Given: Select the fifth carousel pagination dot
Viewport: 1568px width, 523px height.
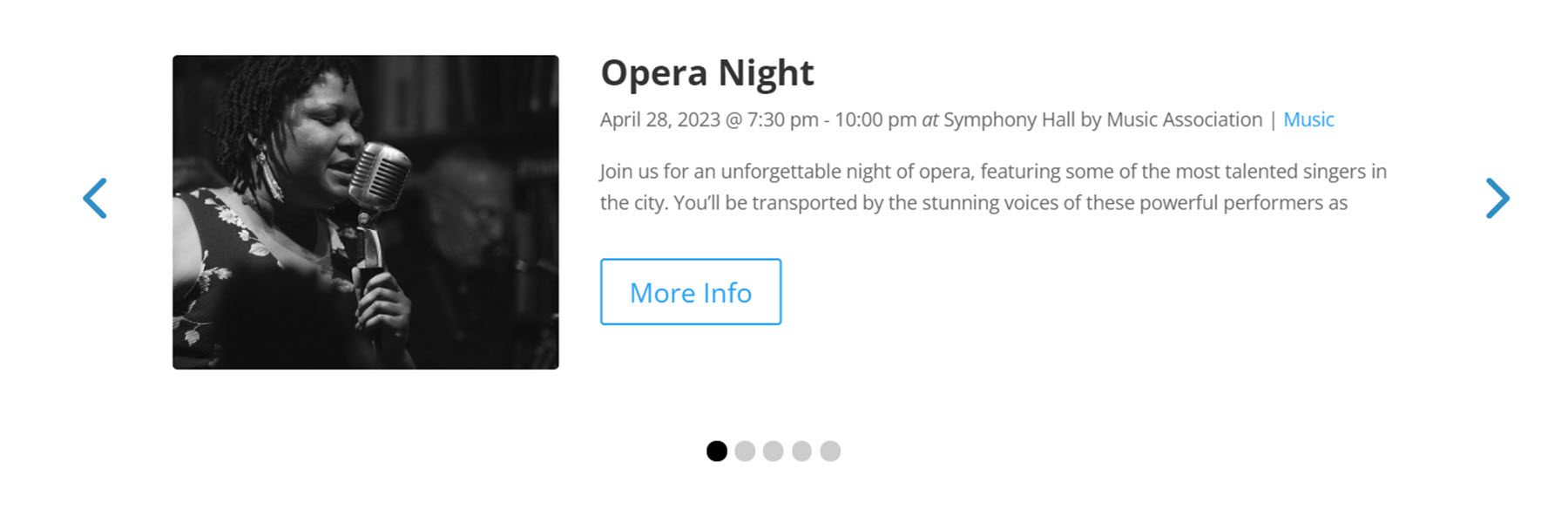Looking at the screenshot, I should [x=830, y=451].
